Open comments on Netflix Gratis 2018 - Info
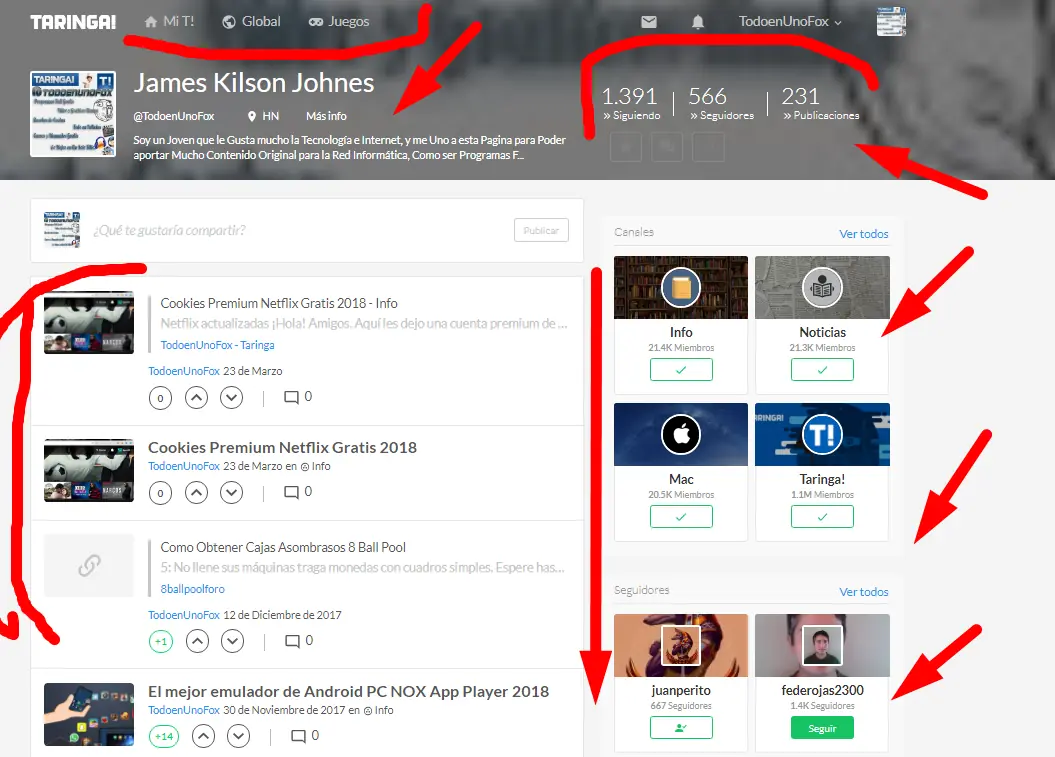 [298, 397]
